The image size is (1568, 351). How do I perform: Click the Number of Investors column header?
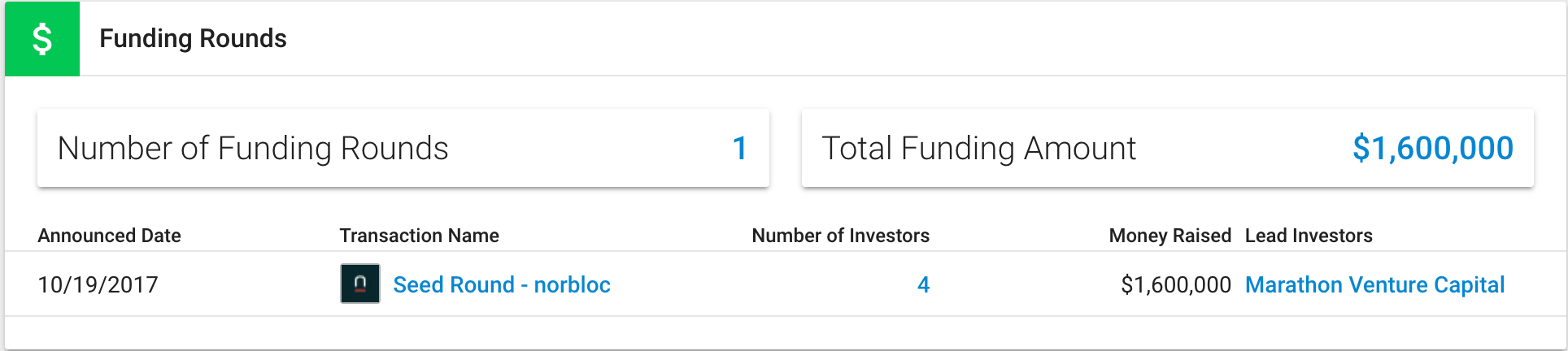pos(840,236)
